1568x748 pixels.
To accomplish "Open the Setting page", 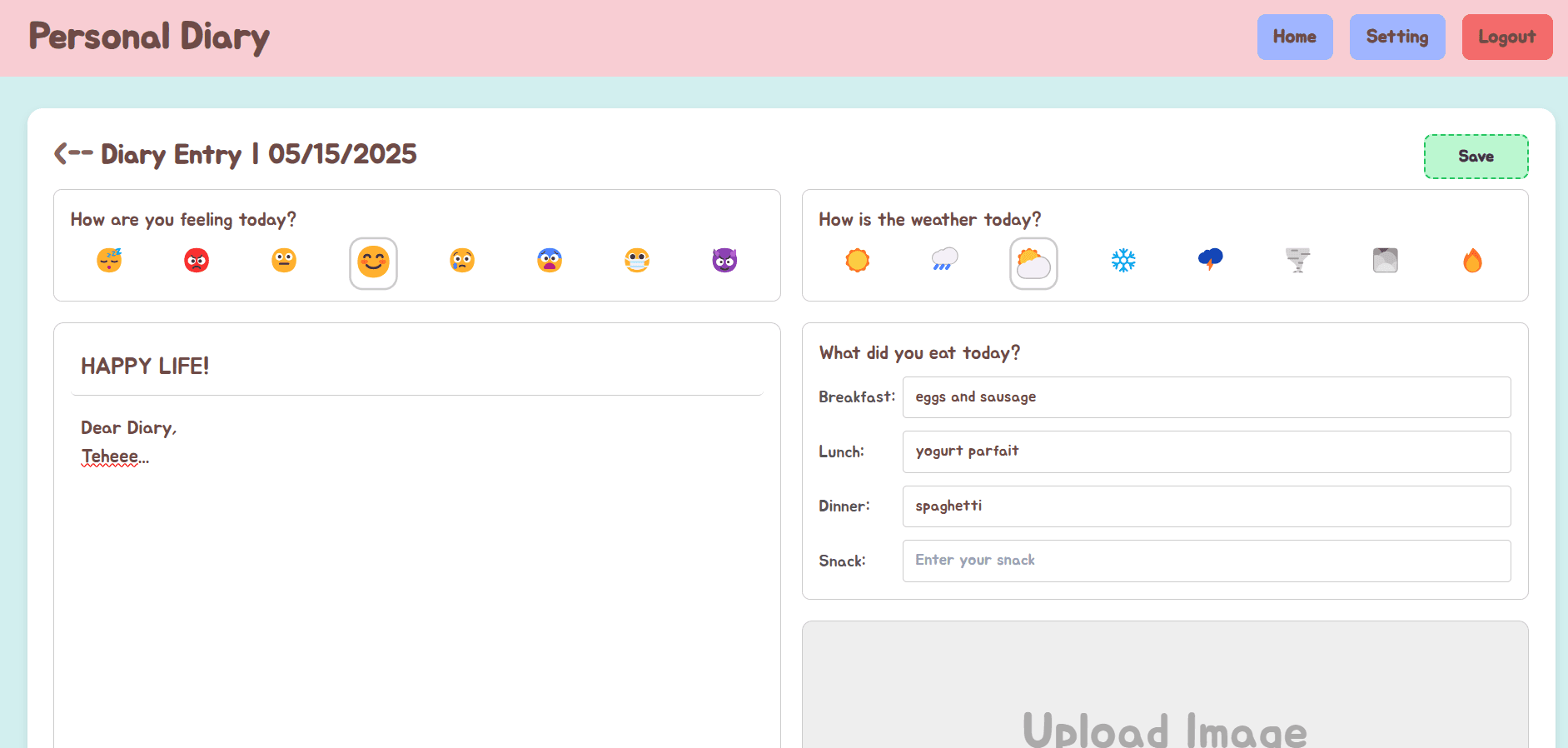I will pyautogui.click(x=1397, y=37).
